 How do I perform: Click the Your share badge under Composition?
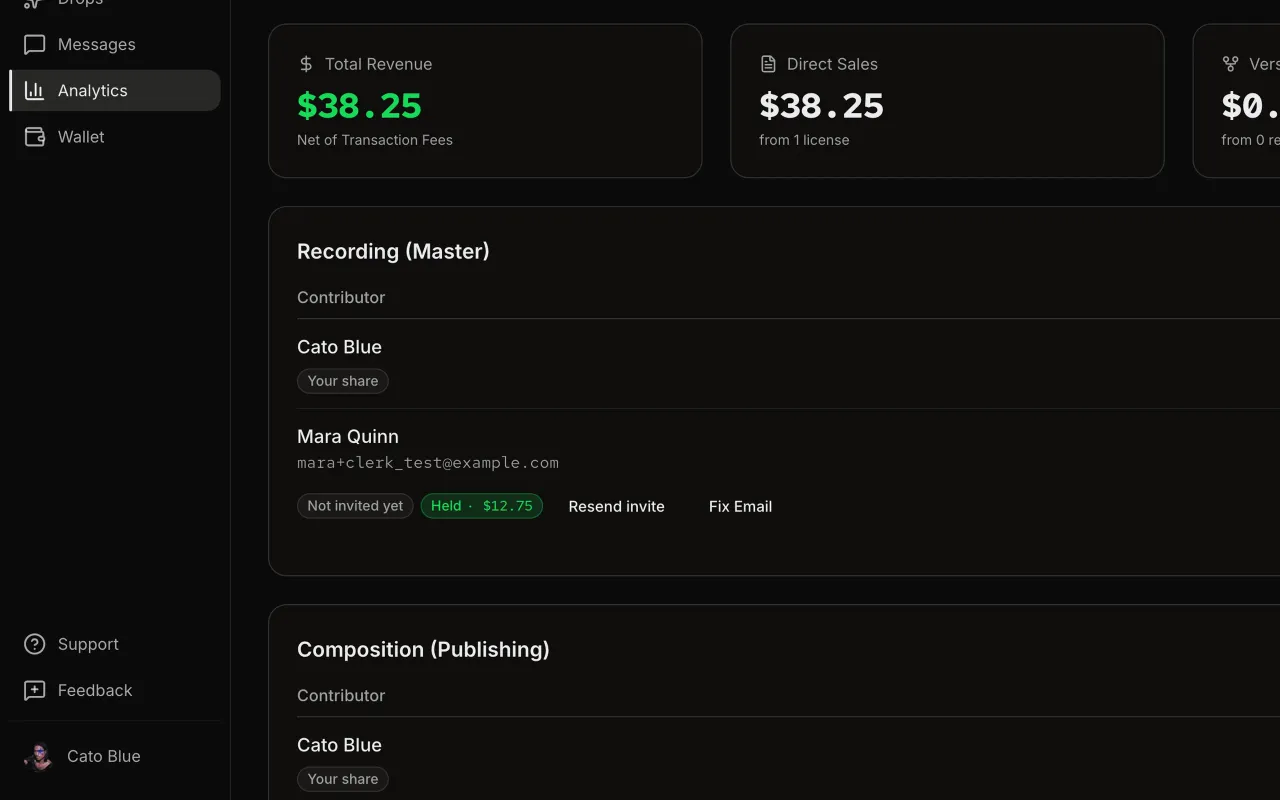343,779
